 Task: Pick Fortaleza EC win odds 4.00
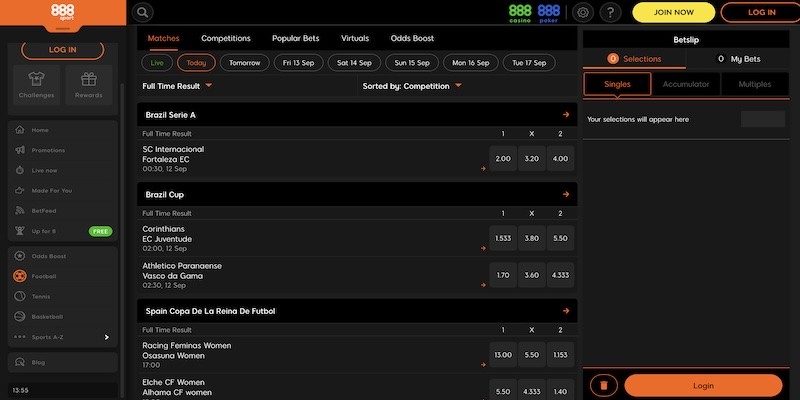point(560,159)
